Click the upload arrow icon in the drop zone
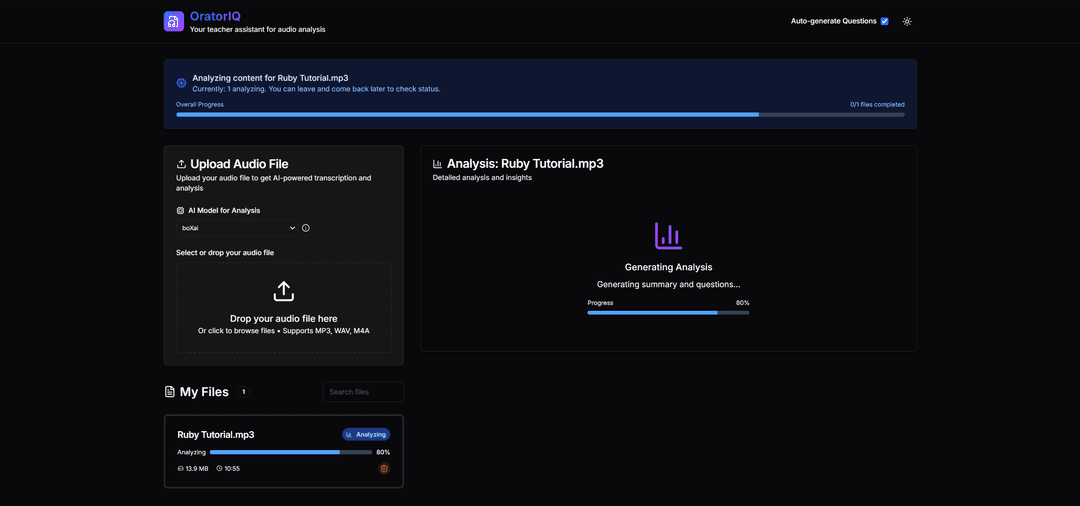This screenshot has height=506, width=1080. pos(284,291)
